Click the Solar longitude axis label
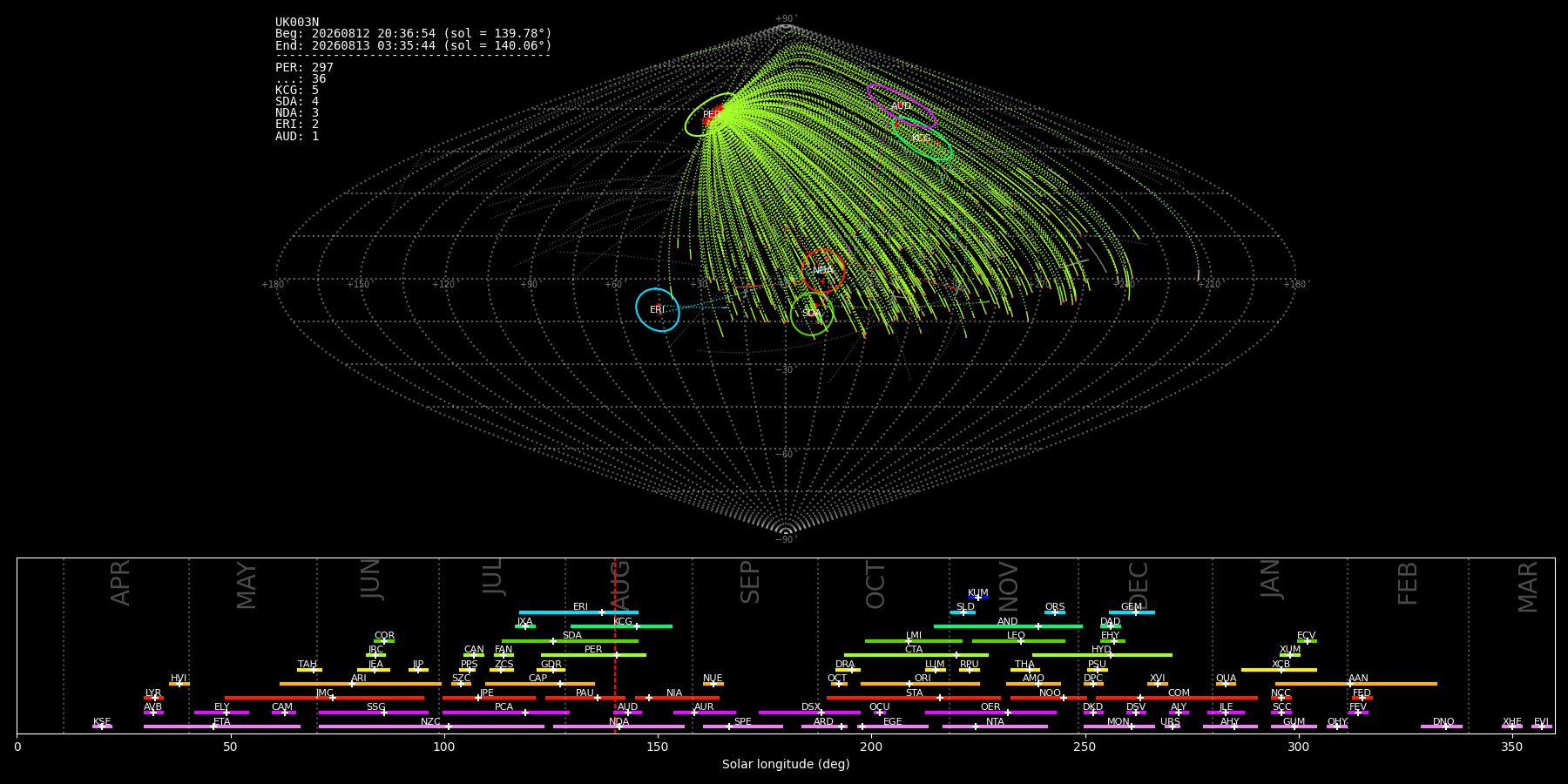This screenshot has height=784, width=1568. (786, 765)
